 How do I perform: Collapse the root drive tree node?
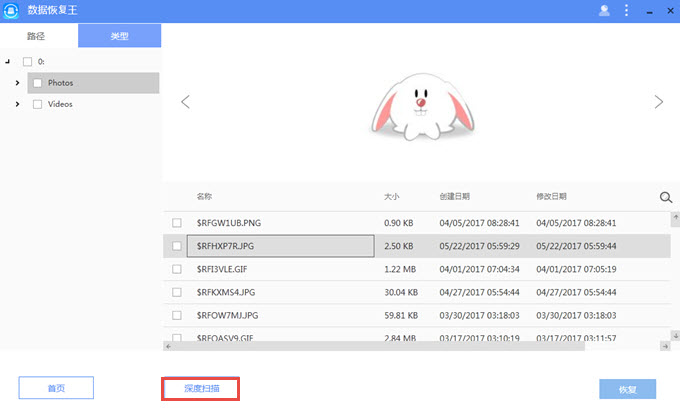click(x=8, y=62)
